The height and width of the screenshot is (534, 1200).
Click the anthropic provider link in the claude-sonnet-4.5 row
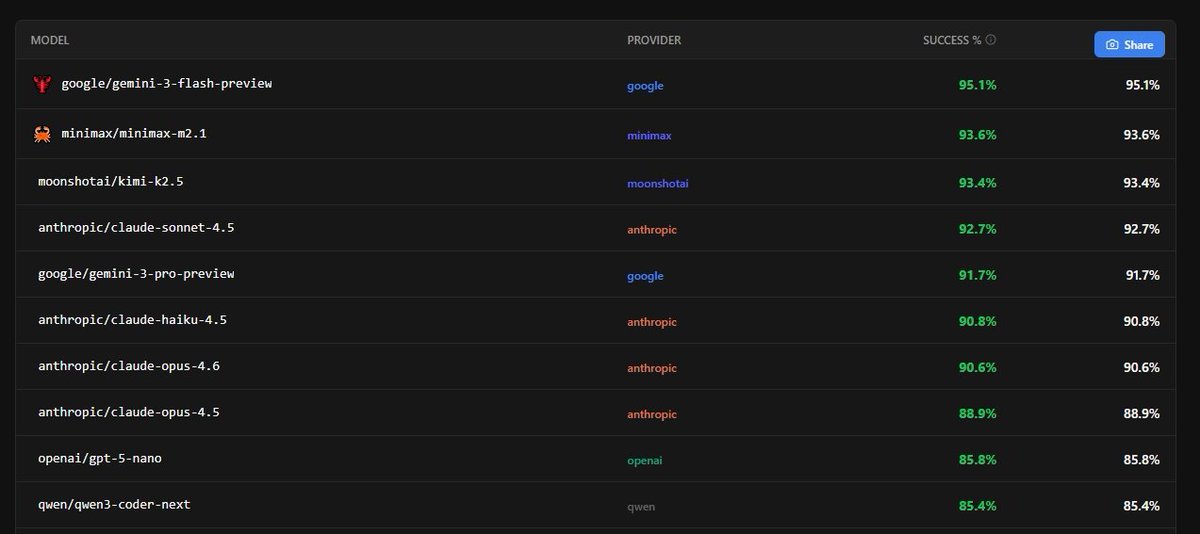(x=652, y=230)
